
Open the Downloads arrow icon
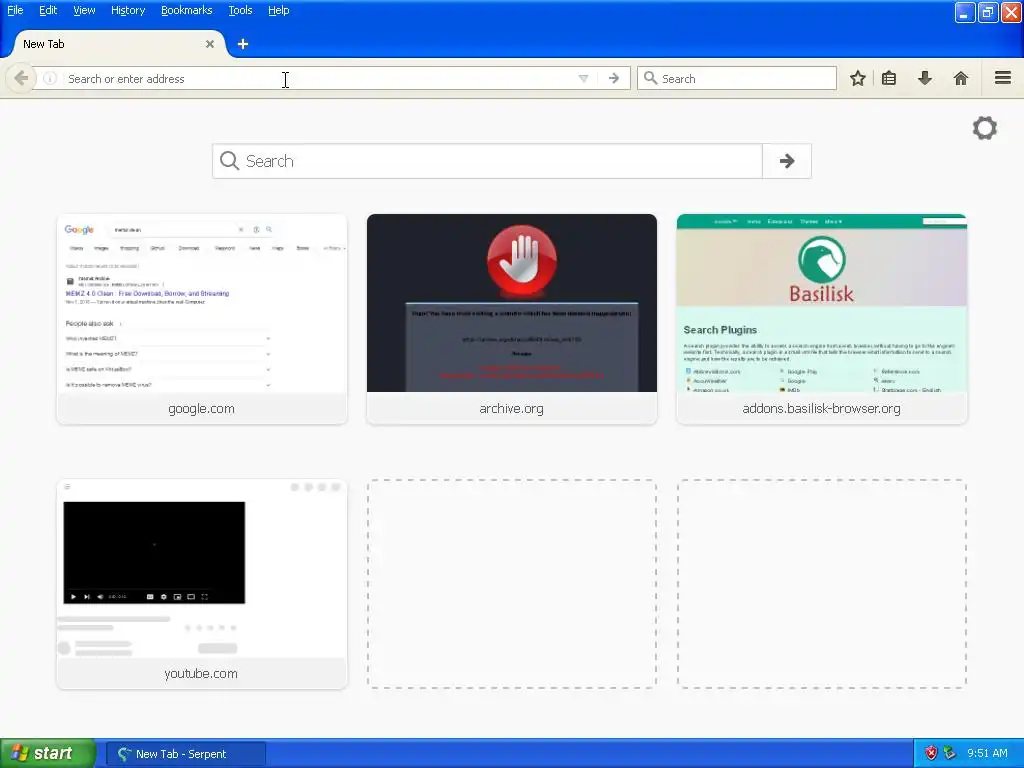pyautogui.click(x=925, y=78)
